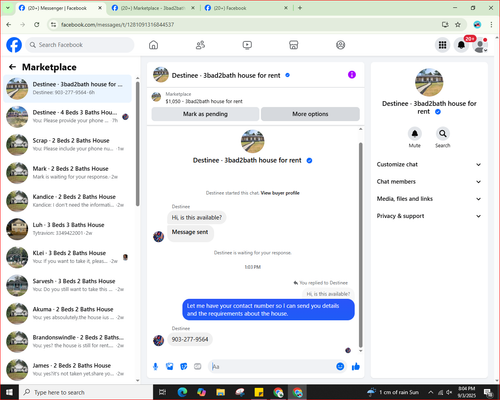500x400 pixels.
Task: Switch to Marketplace browser tab
Action: [x=153, y=8]
